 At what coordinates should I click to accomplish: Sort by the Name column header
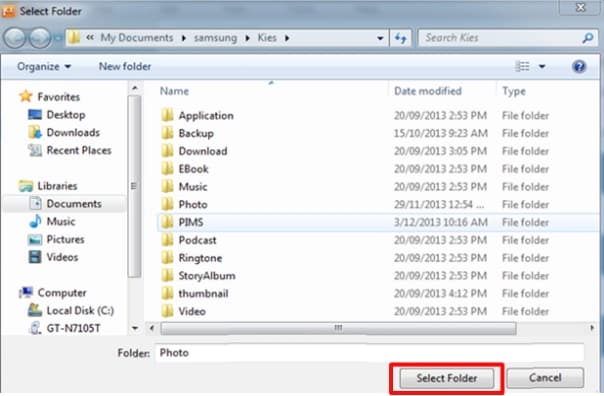174,91
